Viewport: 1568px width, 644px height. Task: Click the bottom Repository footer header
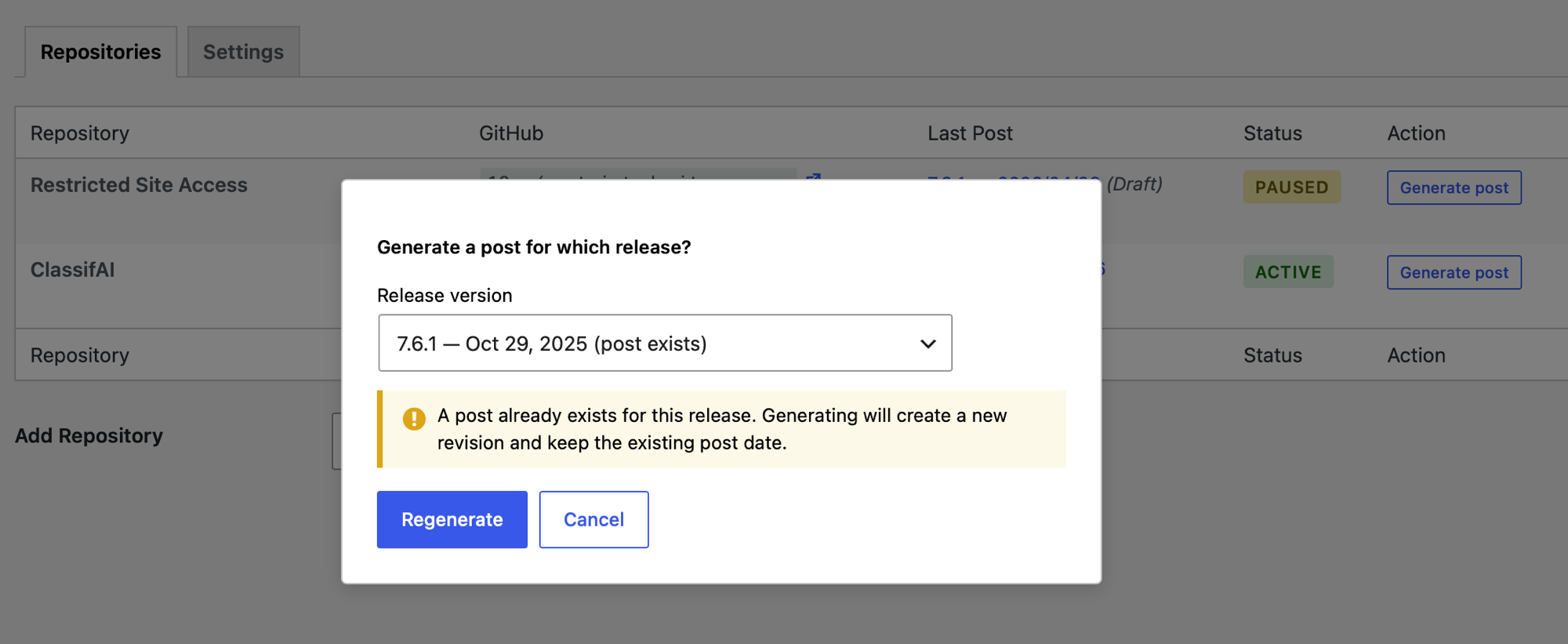click(79, 355)
